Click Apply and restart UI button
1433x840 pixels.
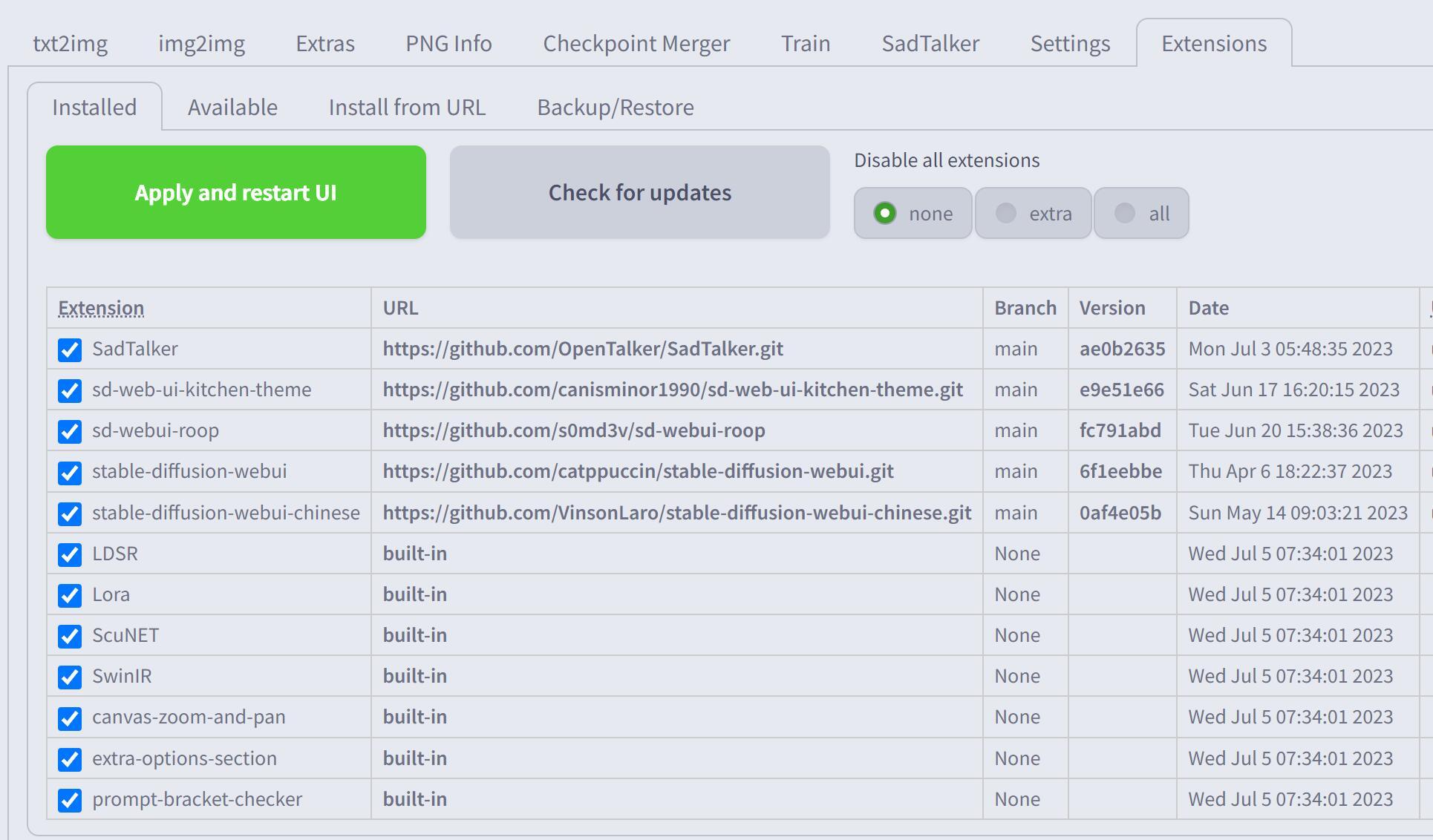(236, 192)
